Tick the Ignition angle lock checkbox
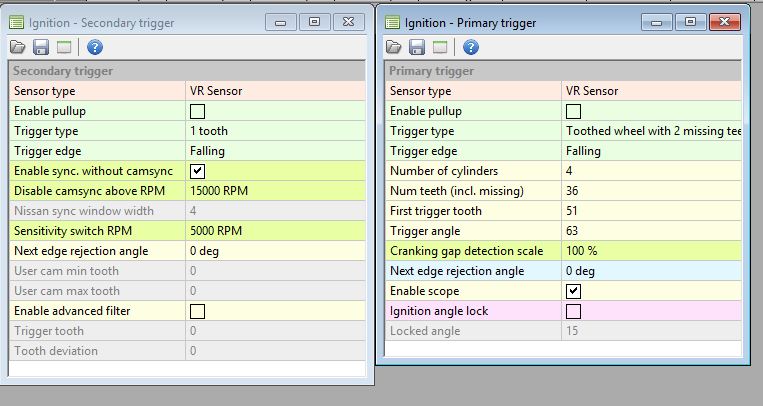This screenshot has height=406, width=763. pos(574,311)
